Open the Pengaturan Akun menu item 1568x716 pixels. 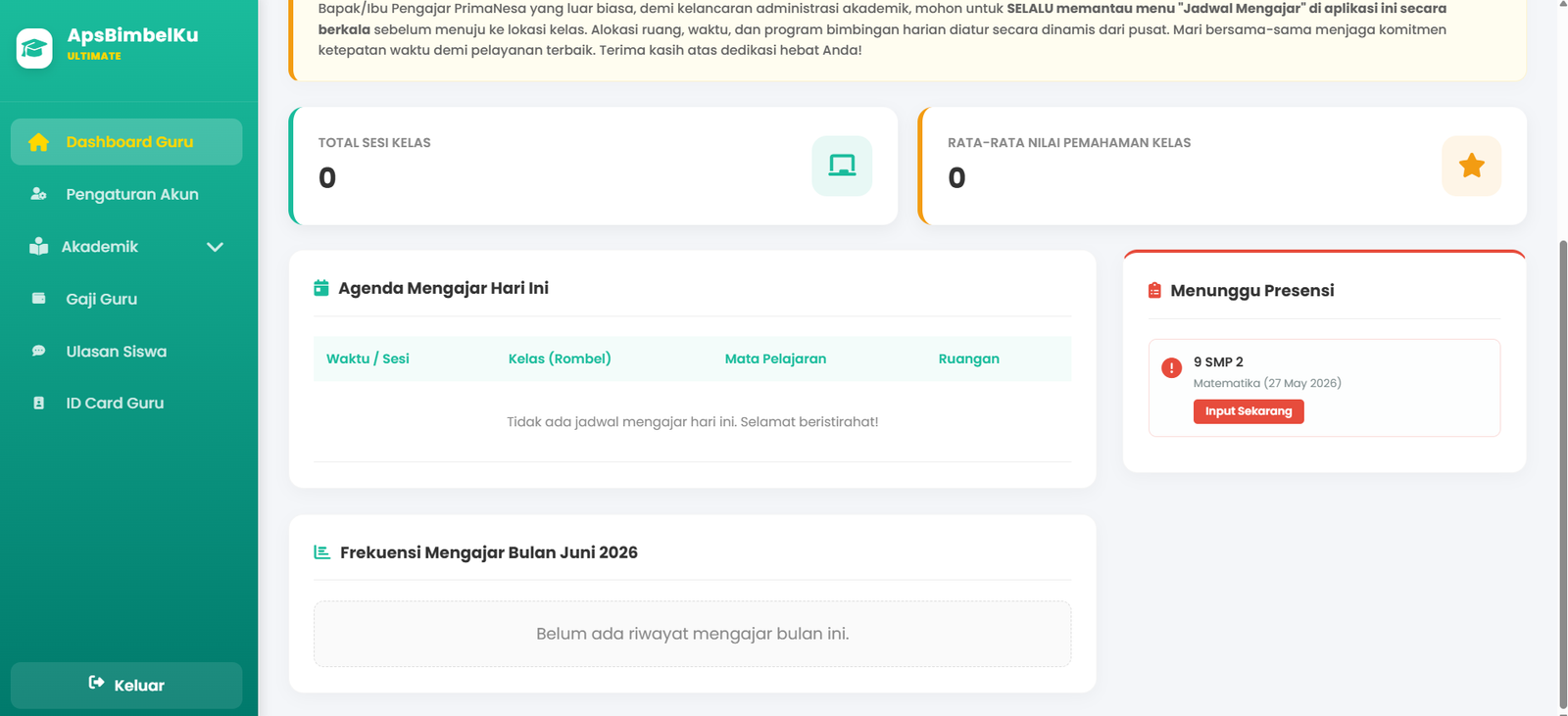(126, 194)
